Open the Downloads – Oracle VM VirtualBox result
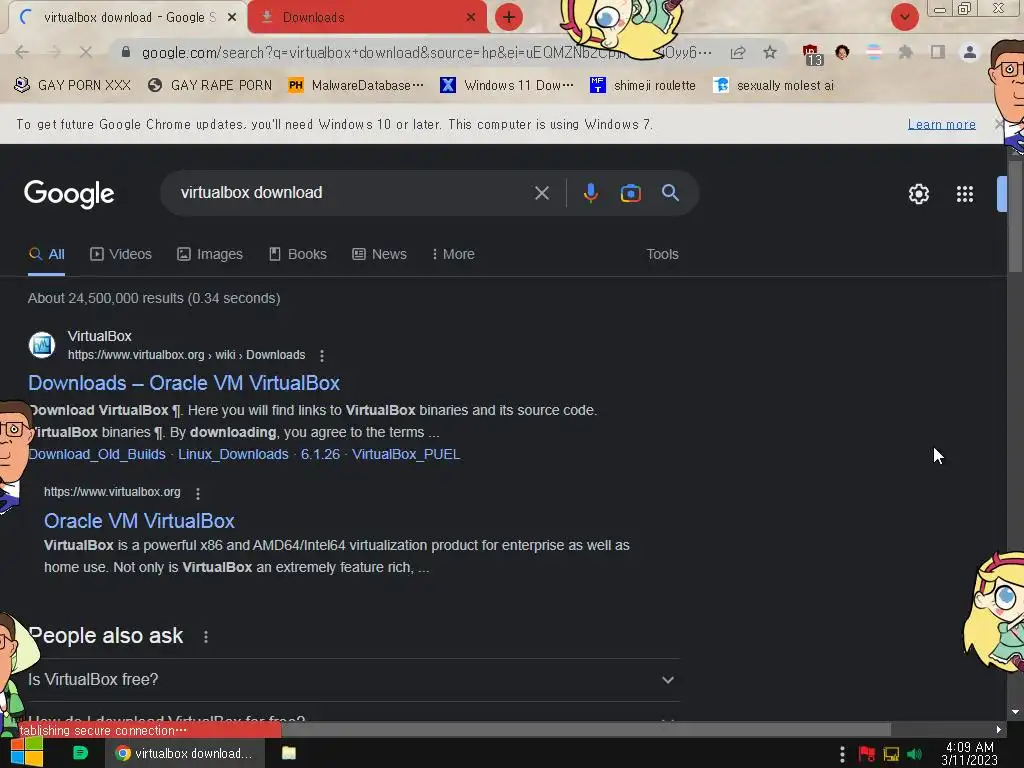 [184, 383]
